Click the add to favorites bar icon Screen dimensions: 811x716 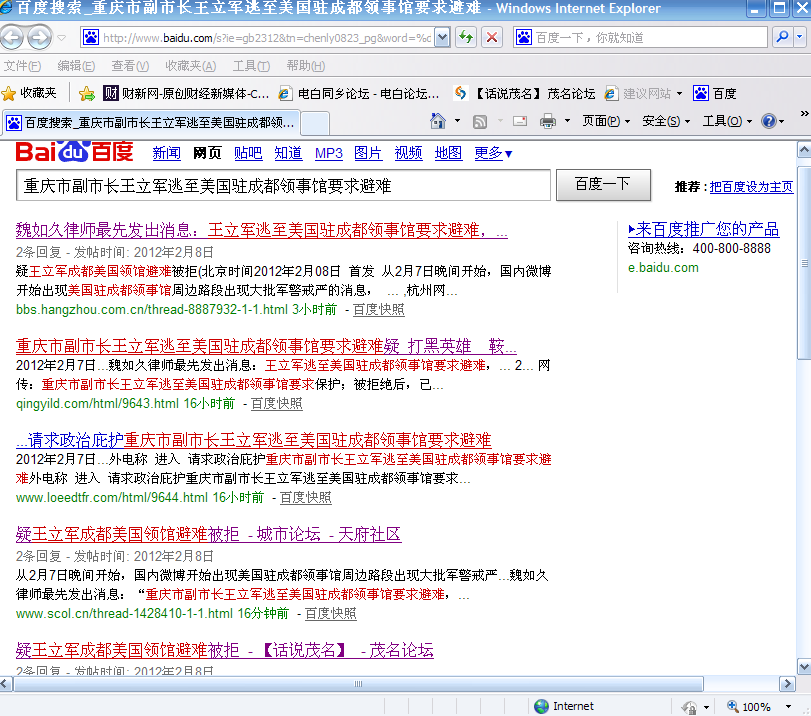coord(87,93)
